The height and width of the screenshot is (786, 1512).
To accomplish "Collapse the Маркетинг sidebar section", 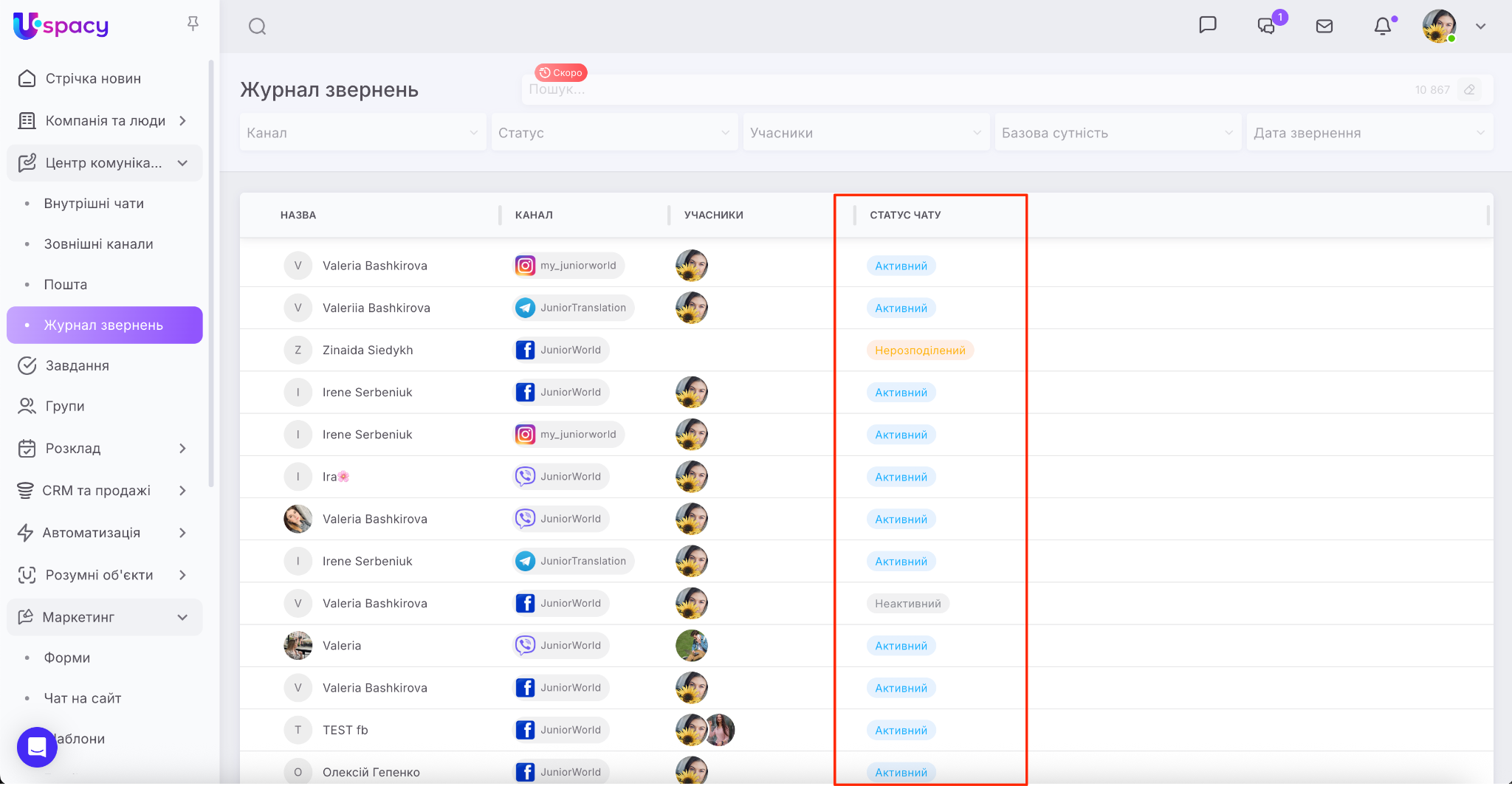I will 182,617.
